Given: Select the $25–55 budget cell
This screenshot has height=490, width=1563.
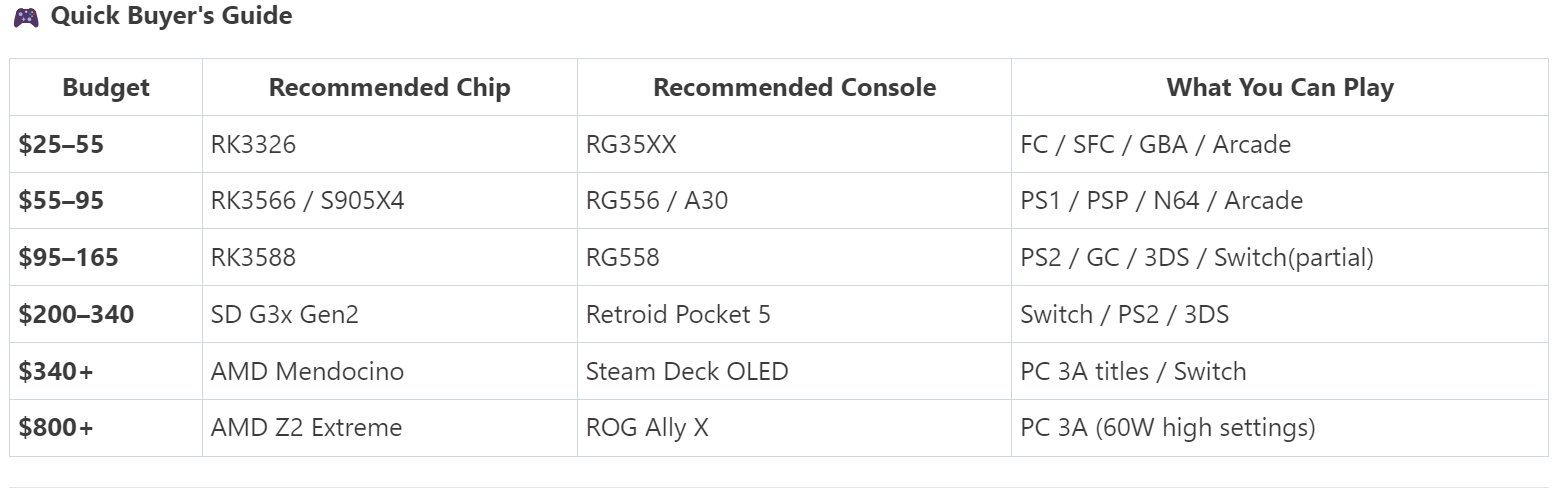Looking at the screenshot, I should pos(61,145).
